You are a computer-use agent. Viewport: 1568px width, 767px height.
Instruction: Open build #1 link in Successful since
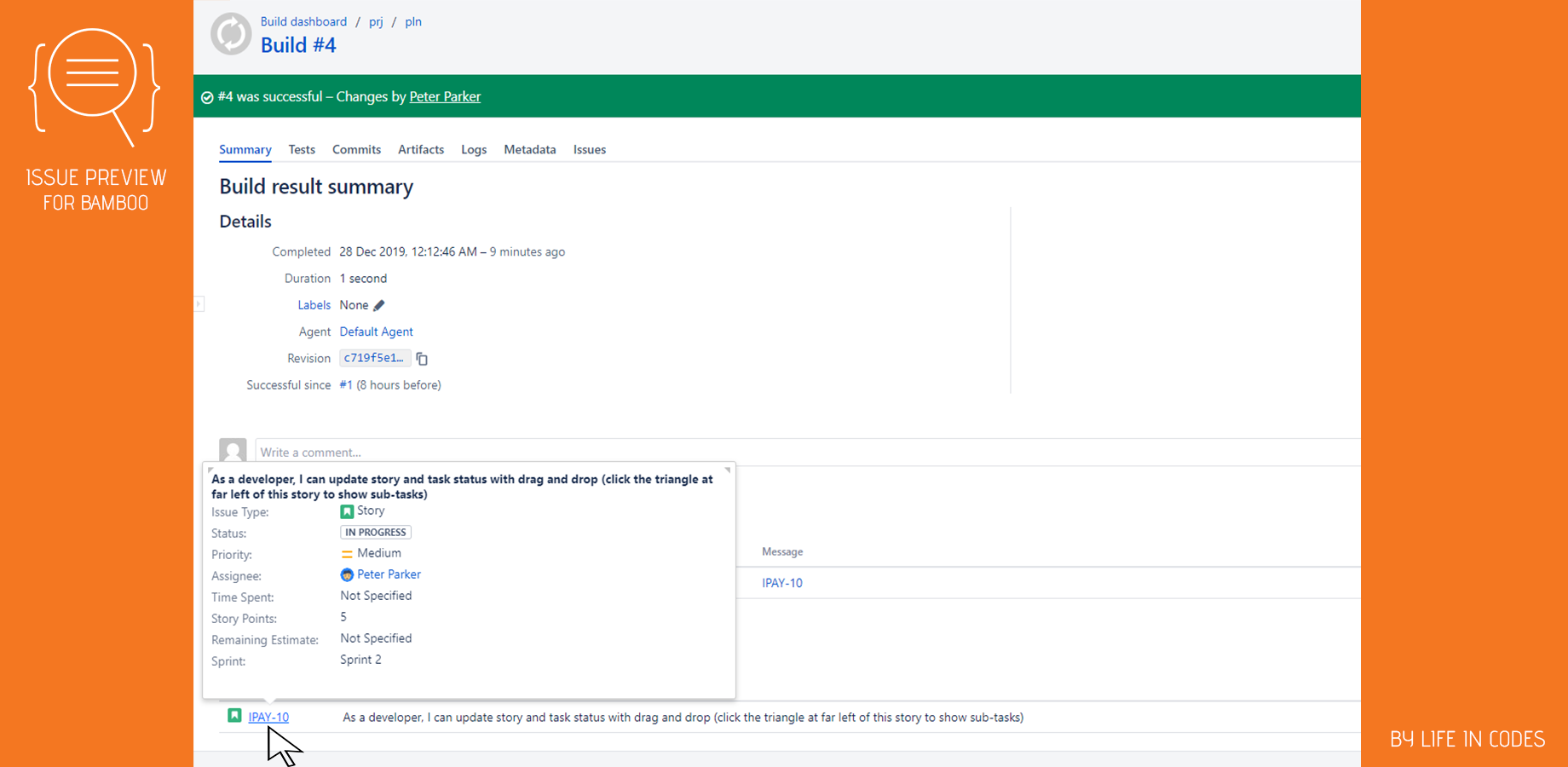346,385
